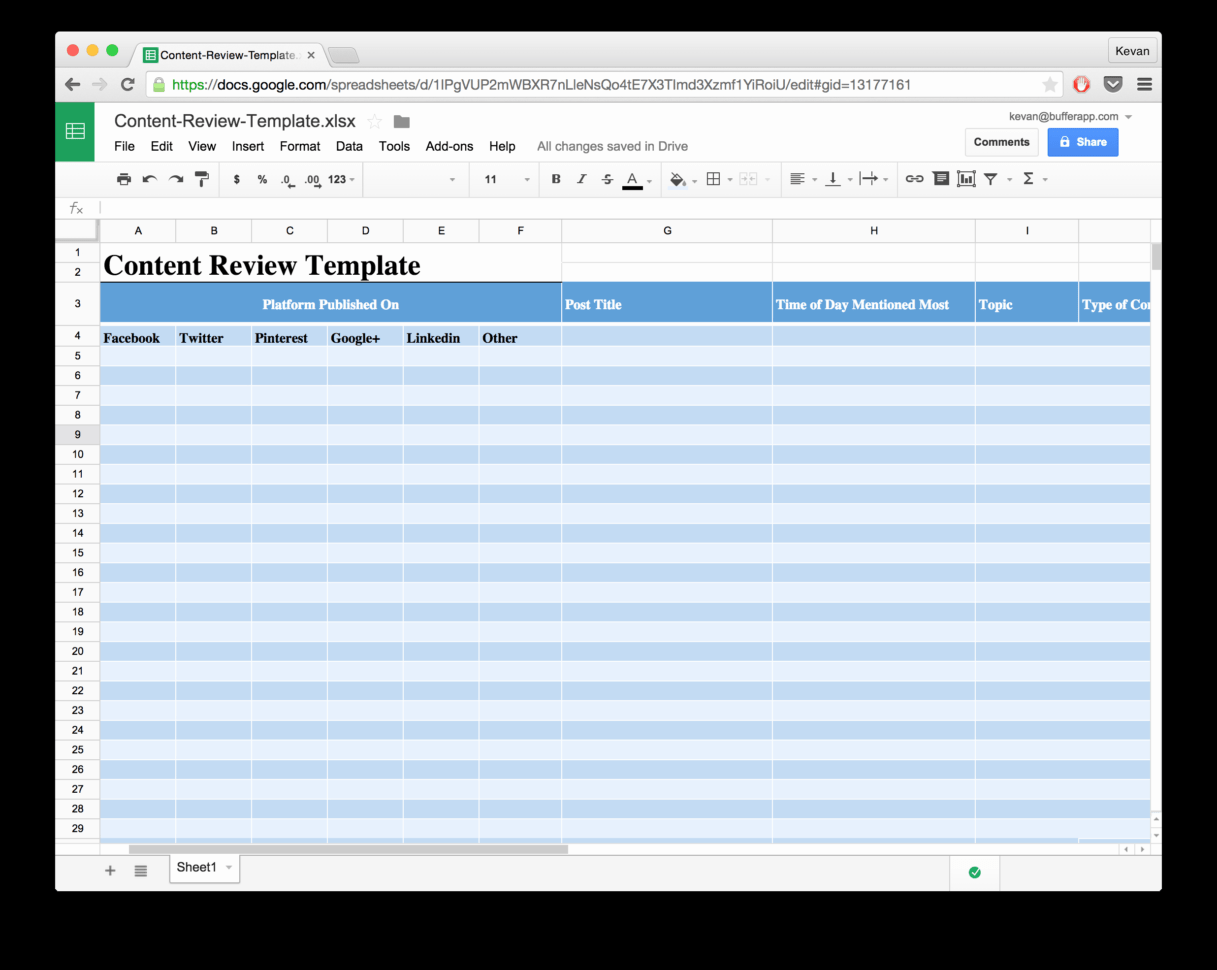Toggle italic formatting
This screenshot has width=1217, height=970.
[581, 179]
